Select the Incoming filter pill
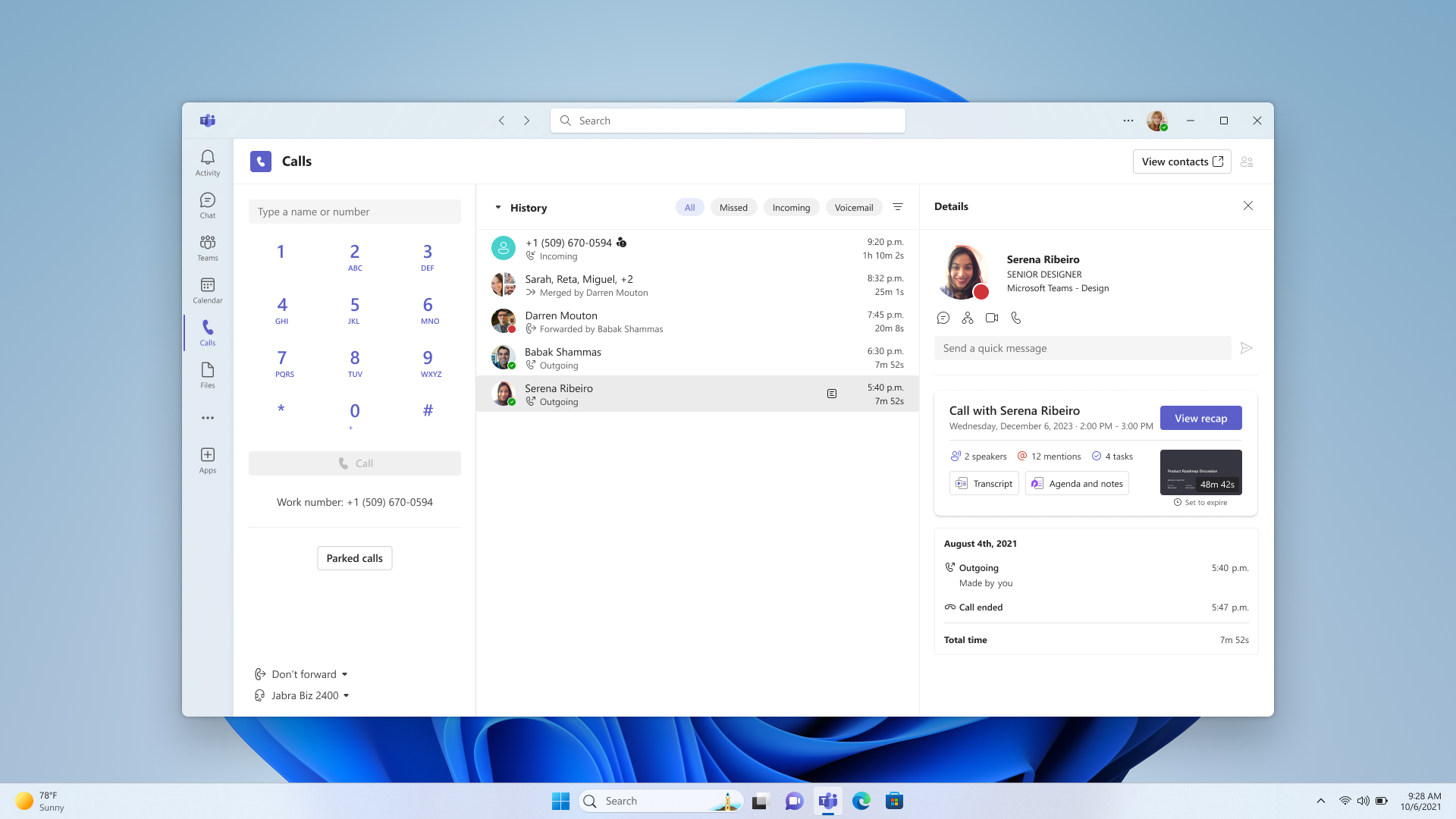Viewport: 1456px width, 819px height. click(790, 207)
